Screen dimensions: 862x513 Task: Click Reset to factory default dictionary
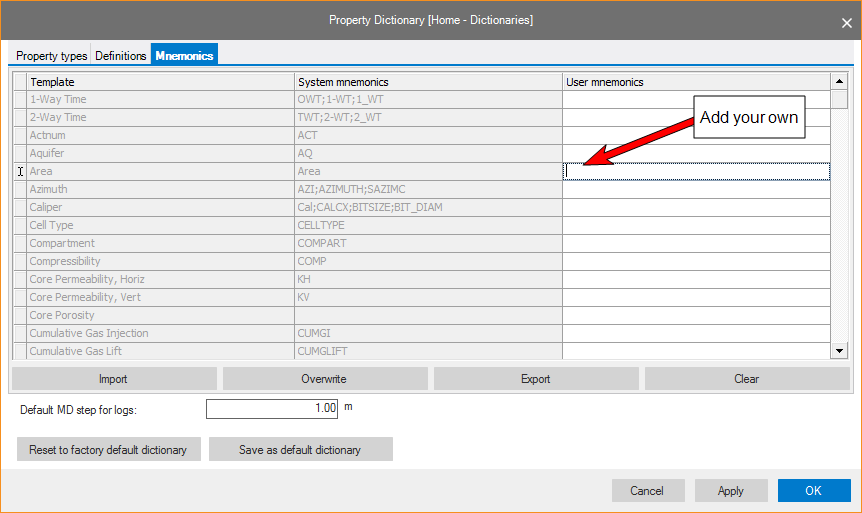pyautogui.click(x=108, y=450)
